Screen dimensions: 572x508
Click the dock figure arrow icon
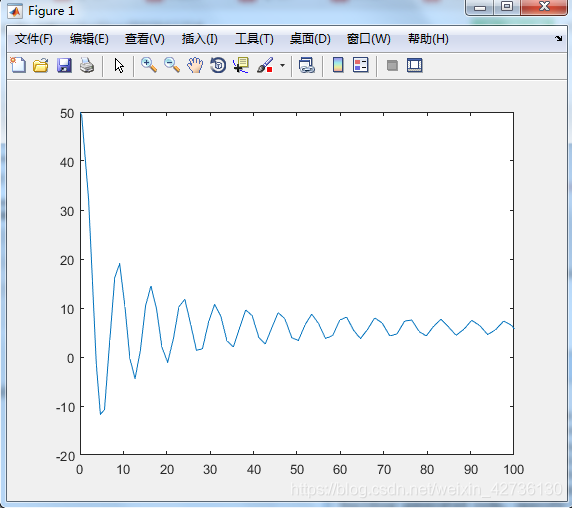click(x=559, y=38)
